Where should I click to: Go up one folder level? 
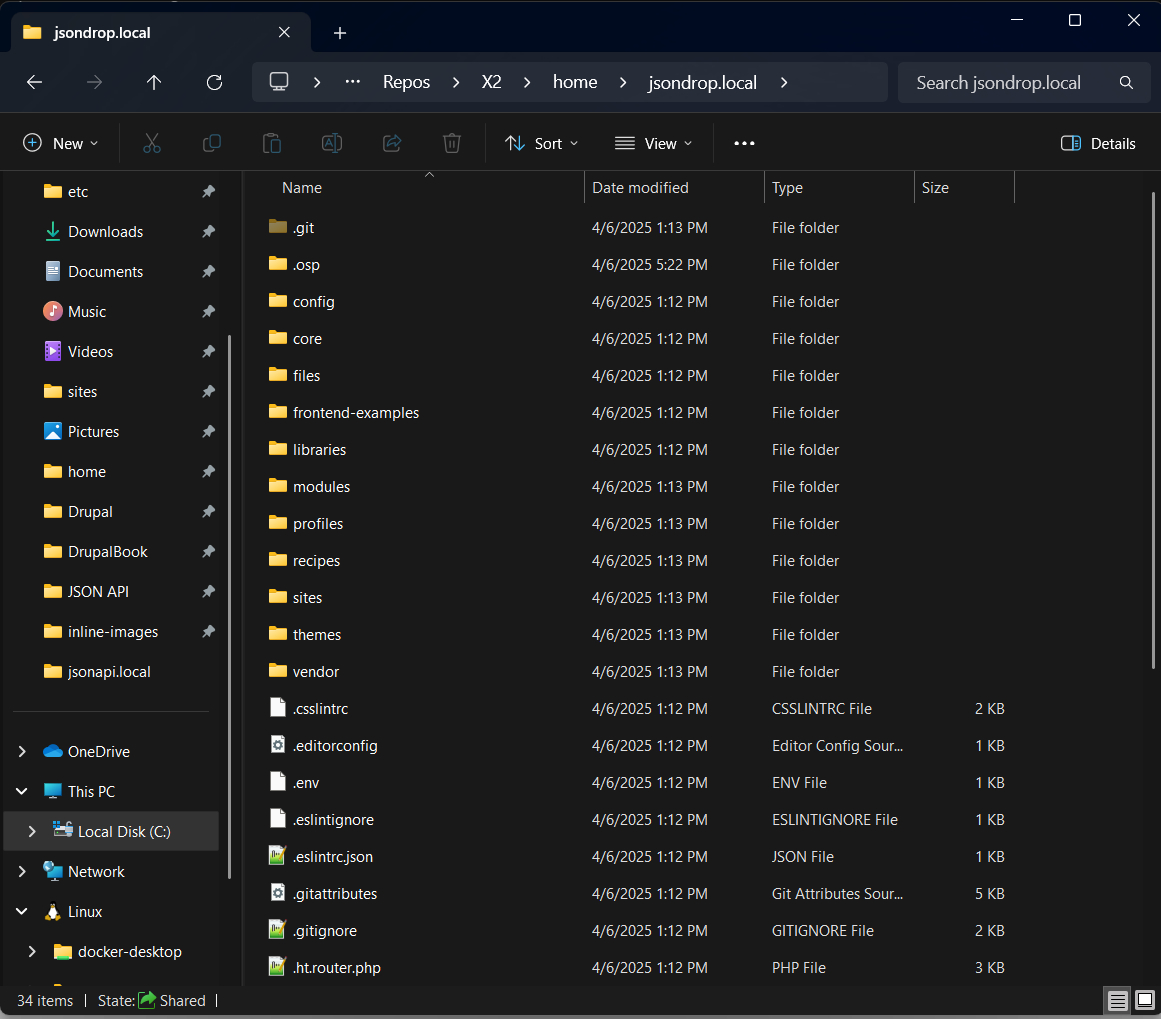click(154, 82)
